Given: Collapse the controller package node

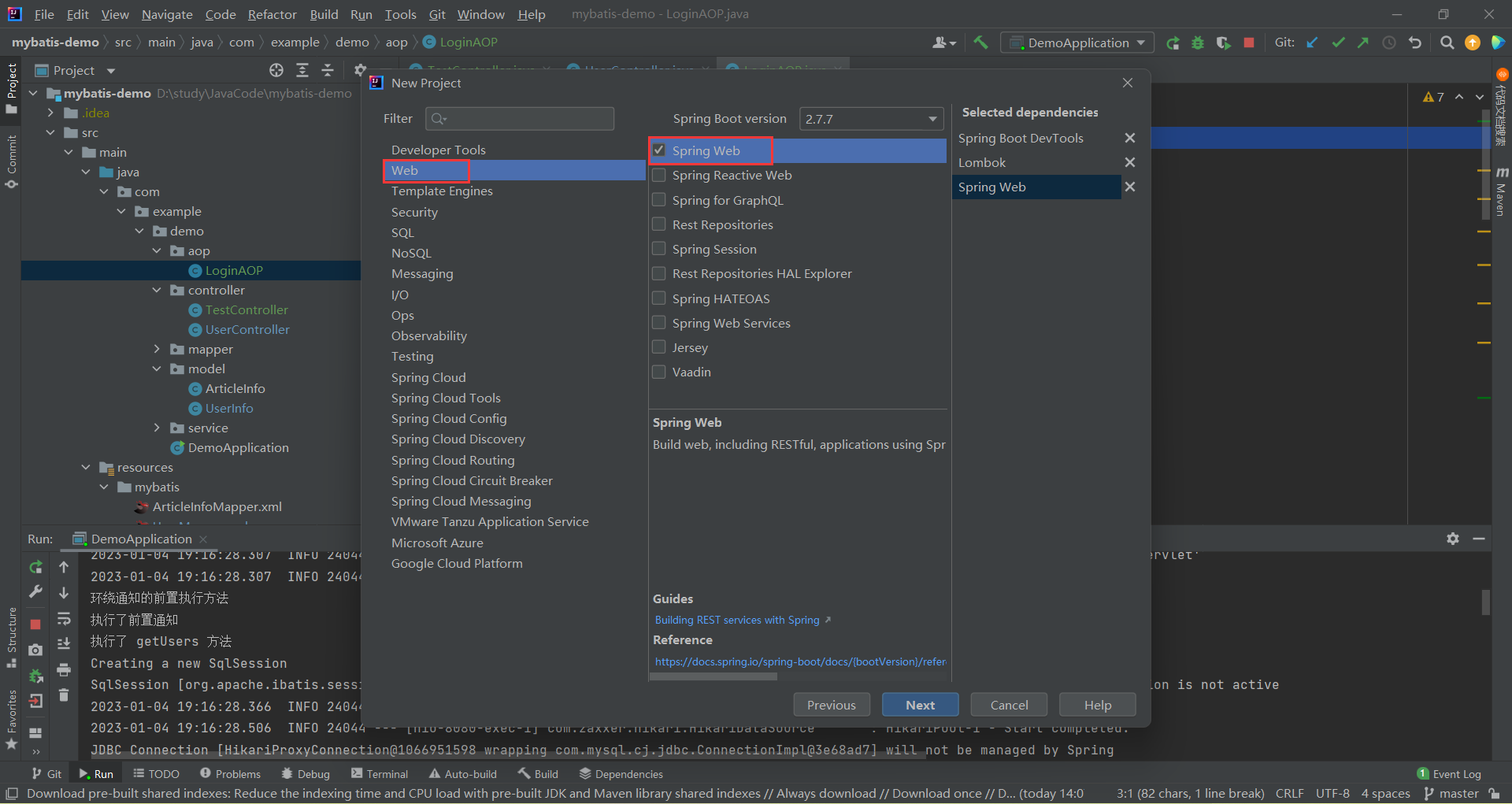Looking at the screenshot, I should pos(157,290).
